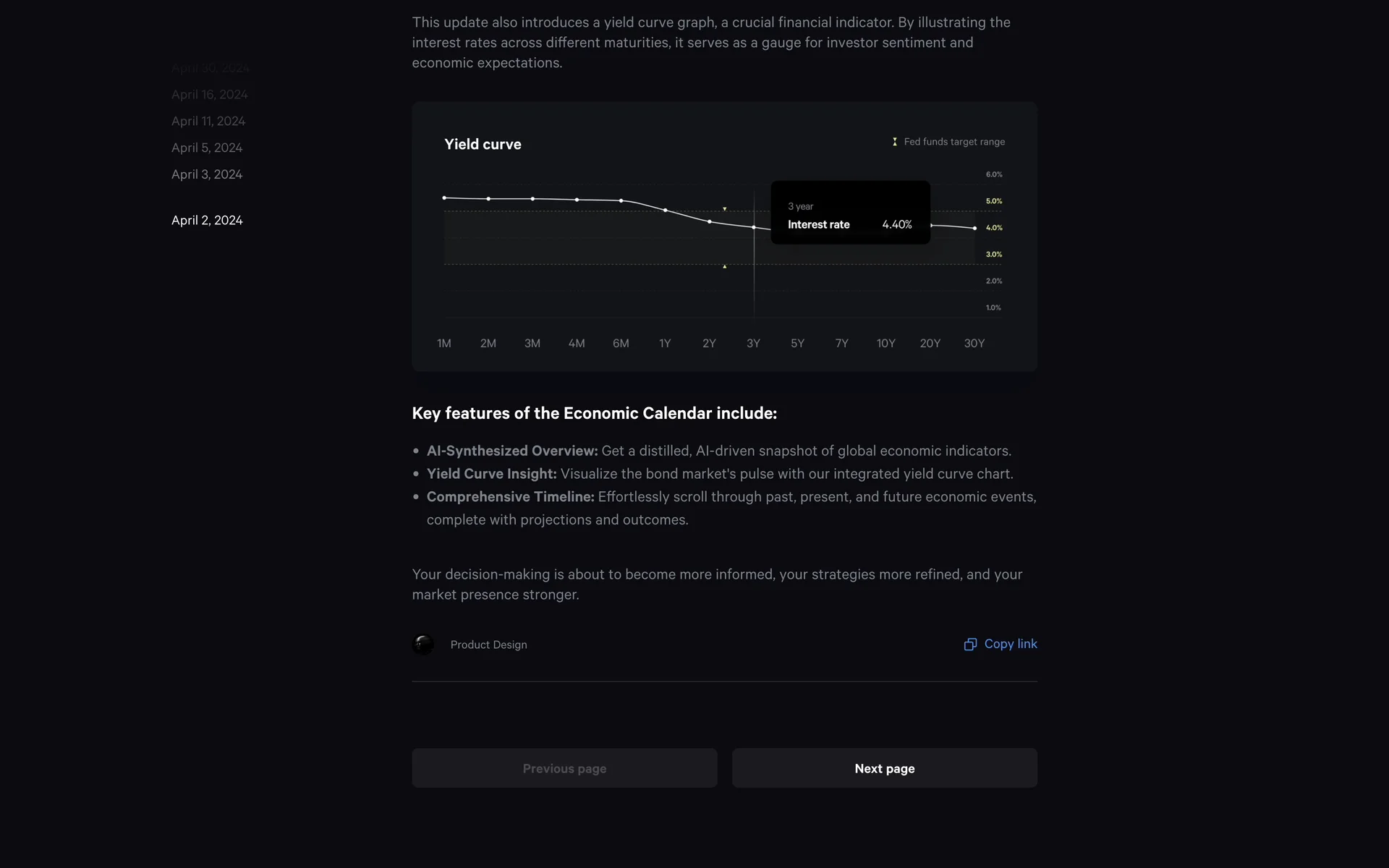Click the Product Design author name
This screenshot has height=868, width=1389.
(489, 644)
